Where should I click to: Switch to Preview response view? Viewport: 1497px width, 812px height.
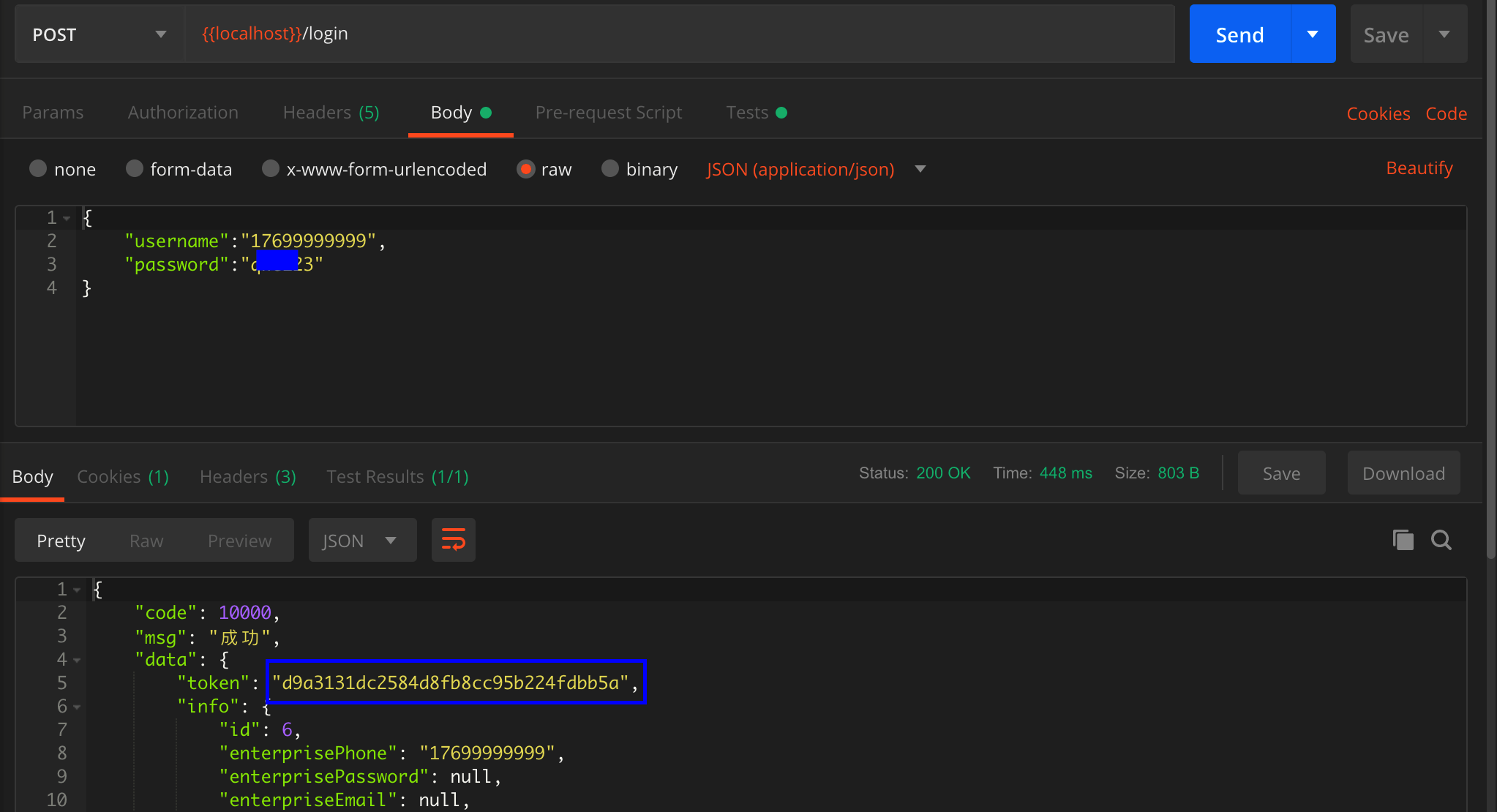click(x=239, y=541)
